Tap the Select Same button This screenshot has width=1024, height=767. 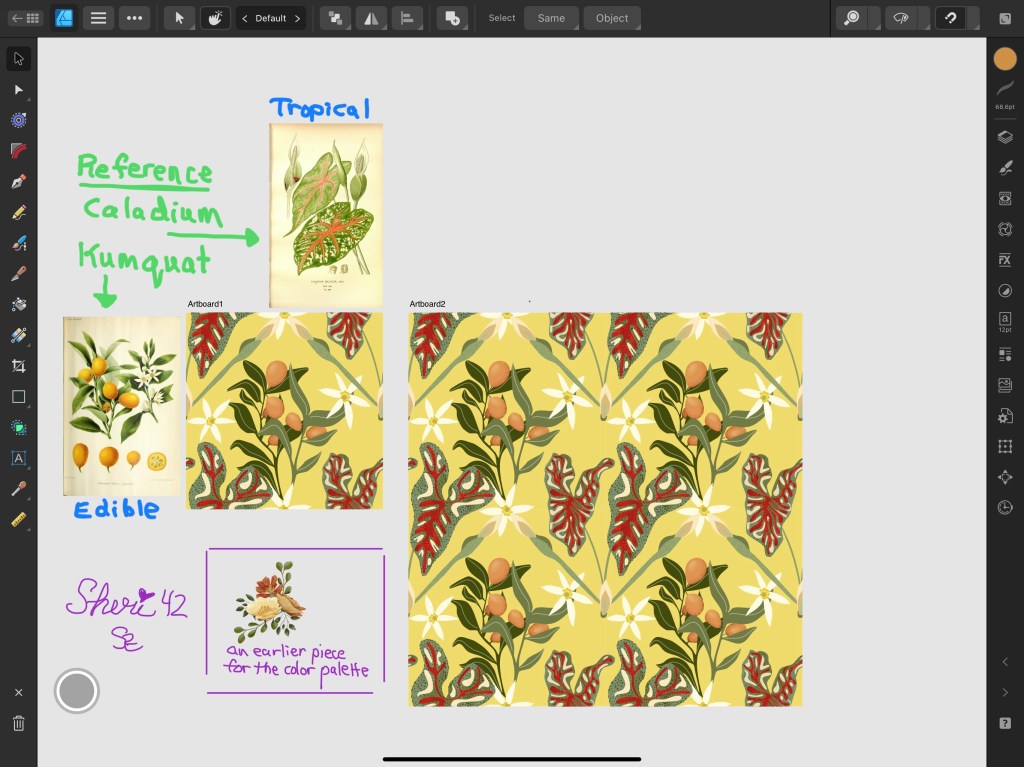551,18
